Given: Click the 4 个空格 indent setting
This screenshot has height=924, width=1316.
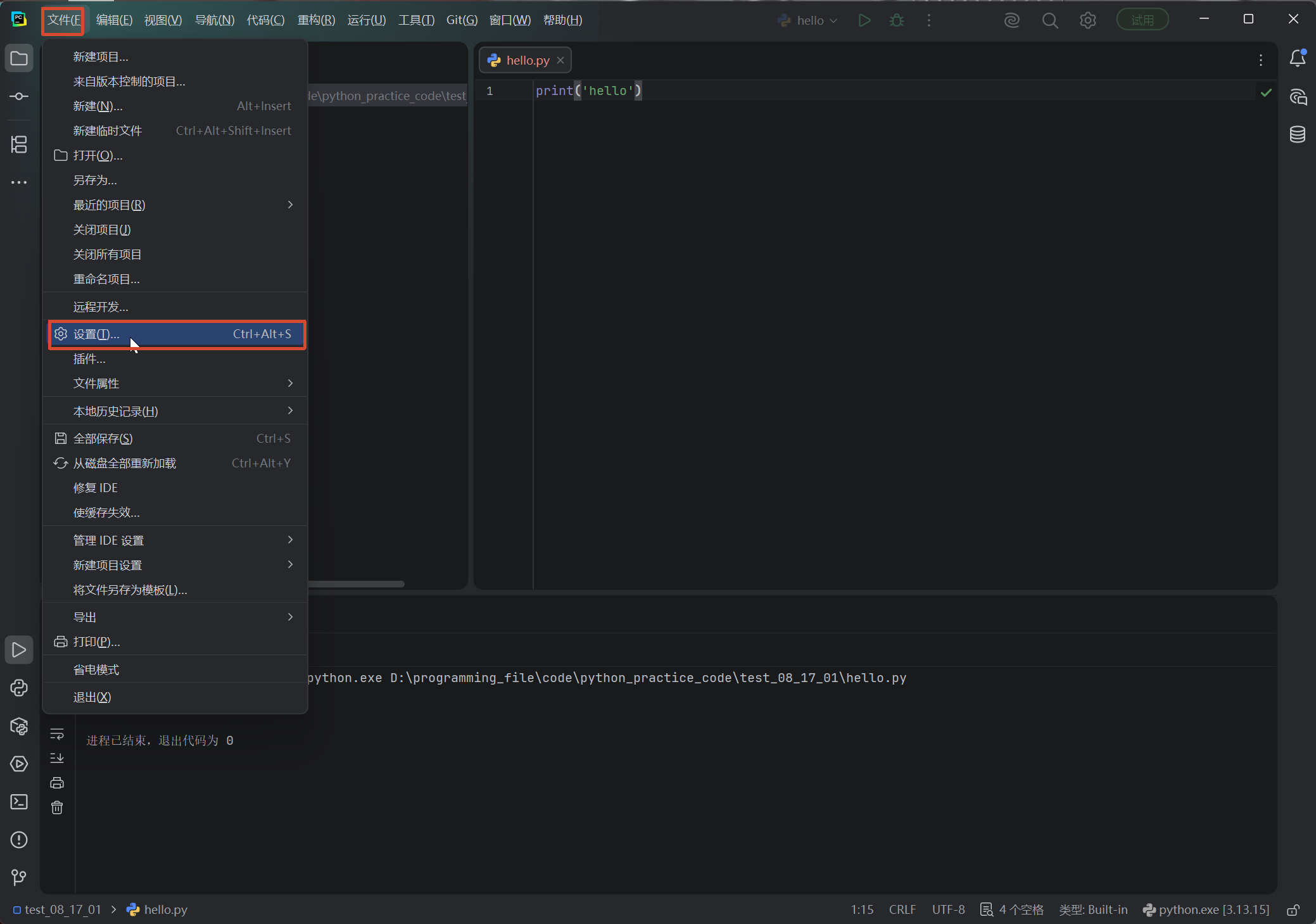Looking at the screenshot, I should (1011, 909).
